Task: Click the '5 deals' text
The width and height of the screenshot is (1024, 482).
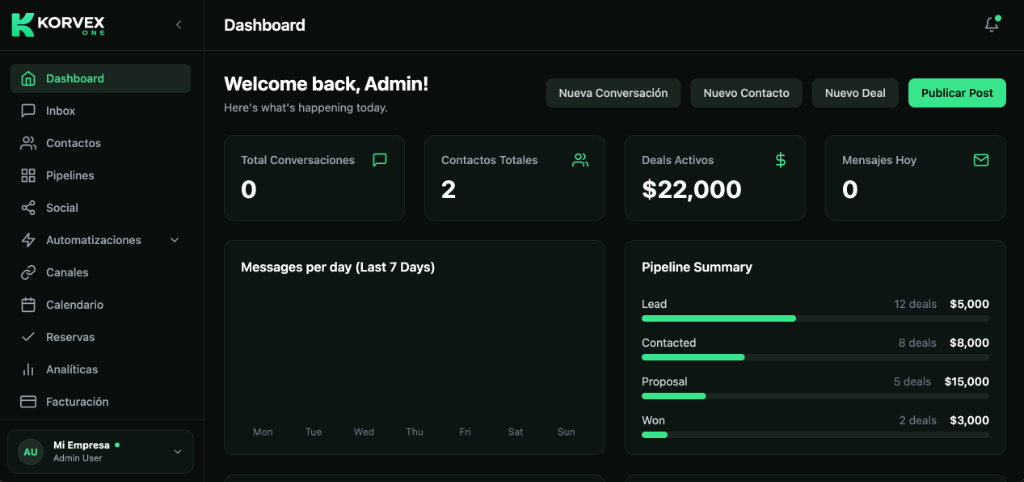Action: 912,381
